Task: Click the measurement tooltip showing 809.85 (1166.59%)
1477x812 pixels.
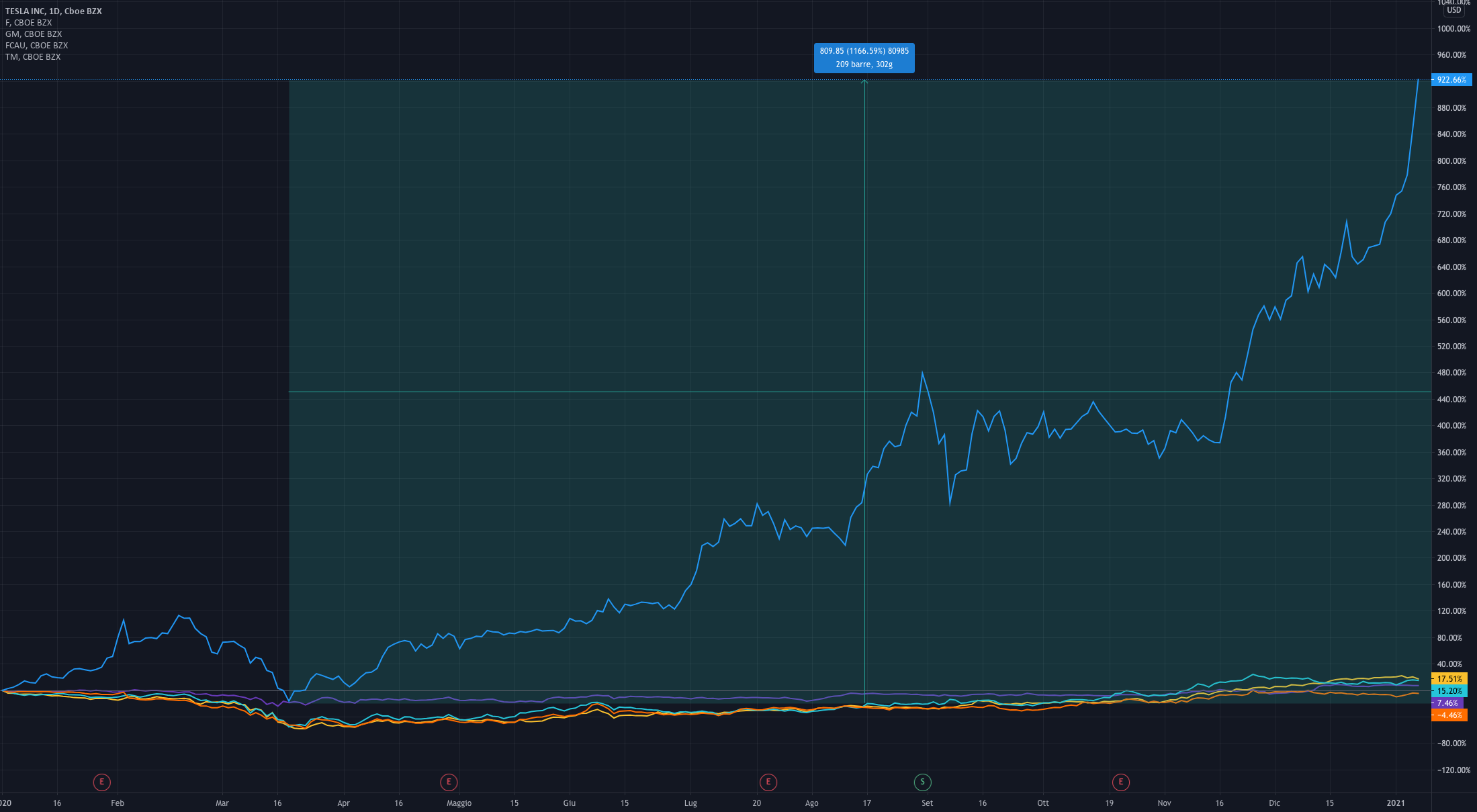Action: tap(864, 58)
